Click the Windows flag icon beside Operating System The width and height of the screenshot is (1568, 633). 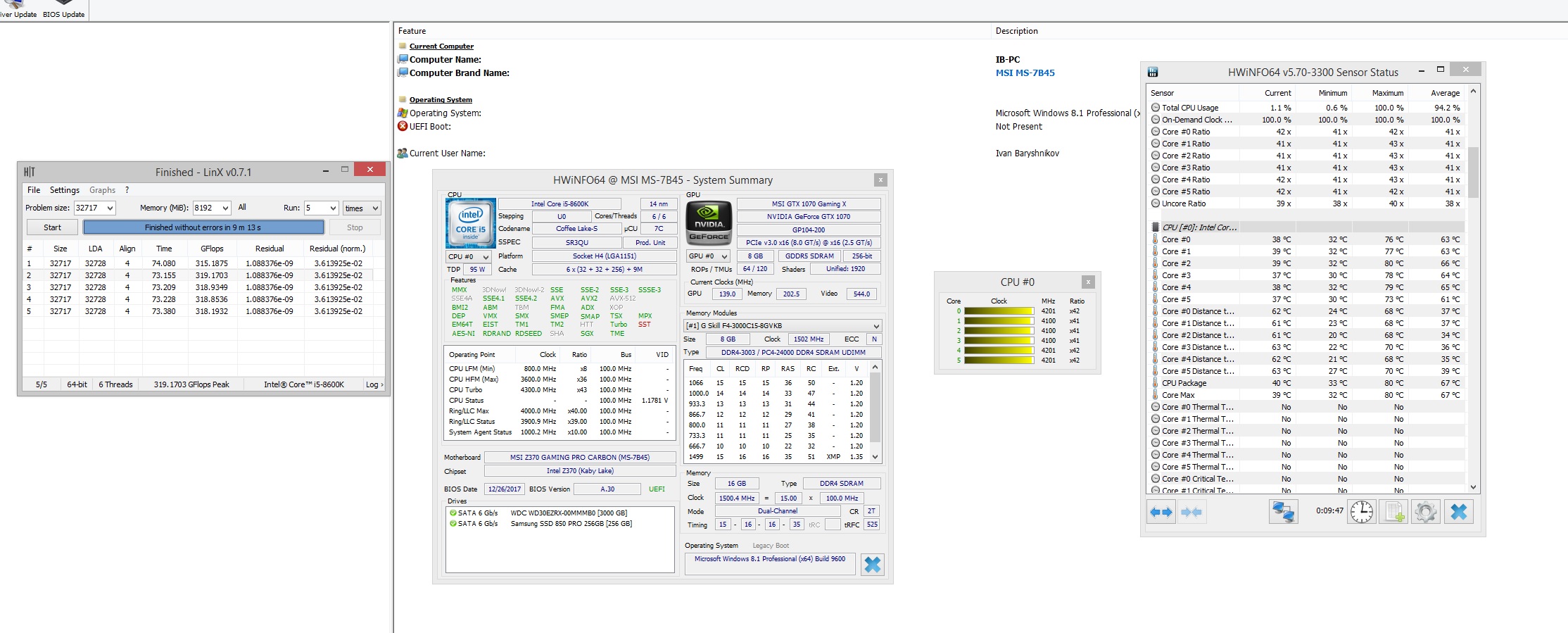[x=403, y=113]
